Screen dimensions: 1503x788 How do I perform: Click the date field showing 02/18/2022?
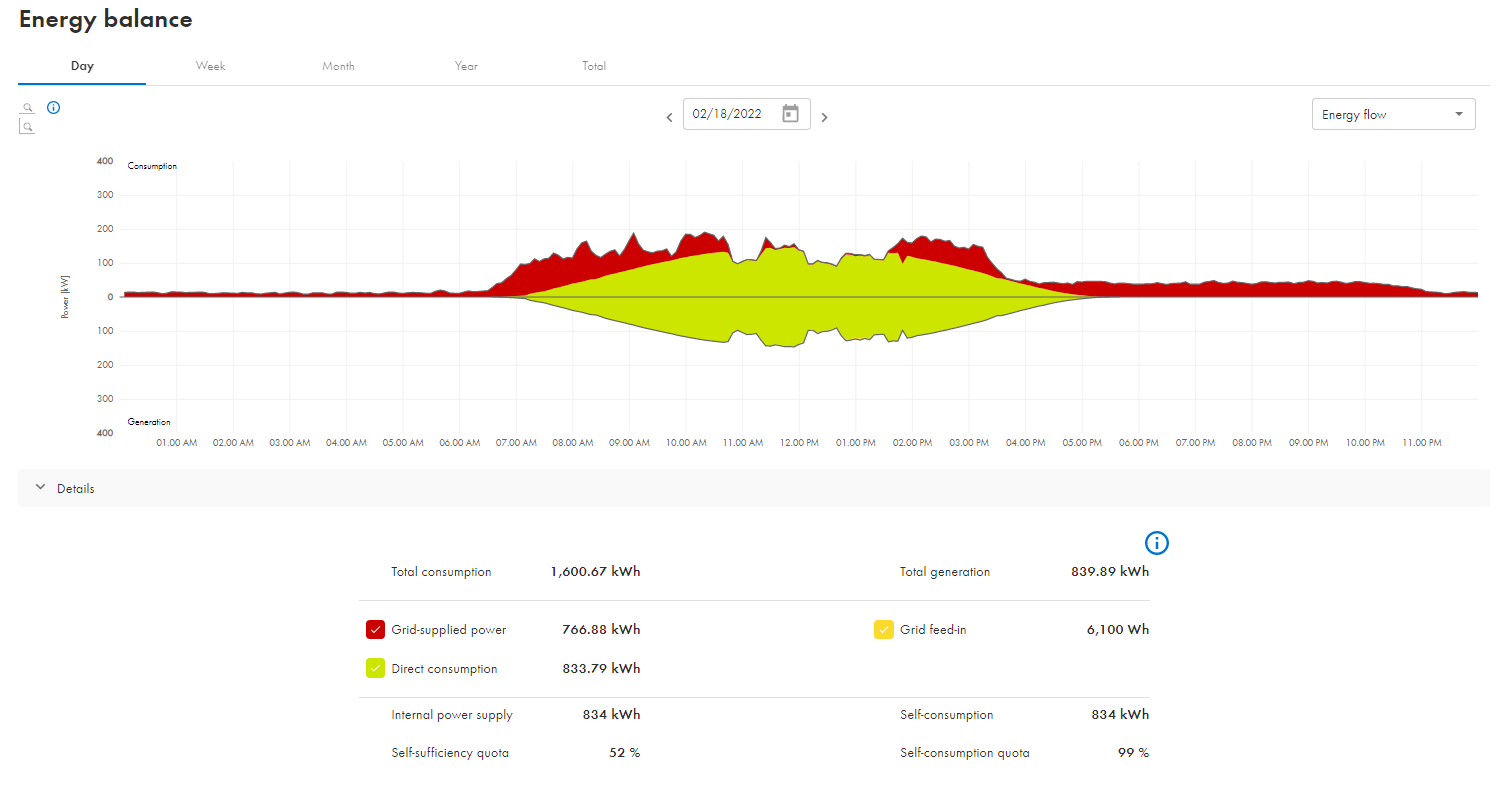730,114
